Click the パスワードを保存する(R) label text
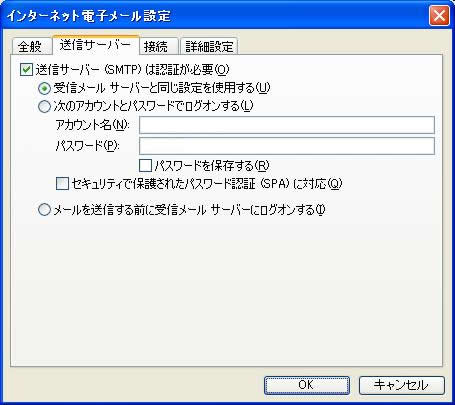The width and height of the screenshot is (455, 405). pyautogui.click(x=212, y=165)
